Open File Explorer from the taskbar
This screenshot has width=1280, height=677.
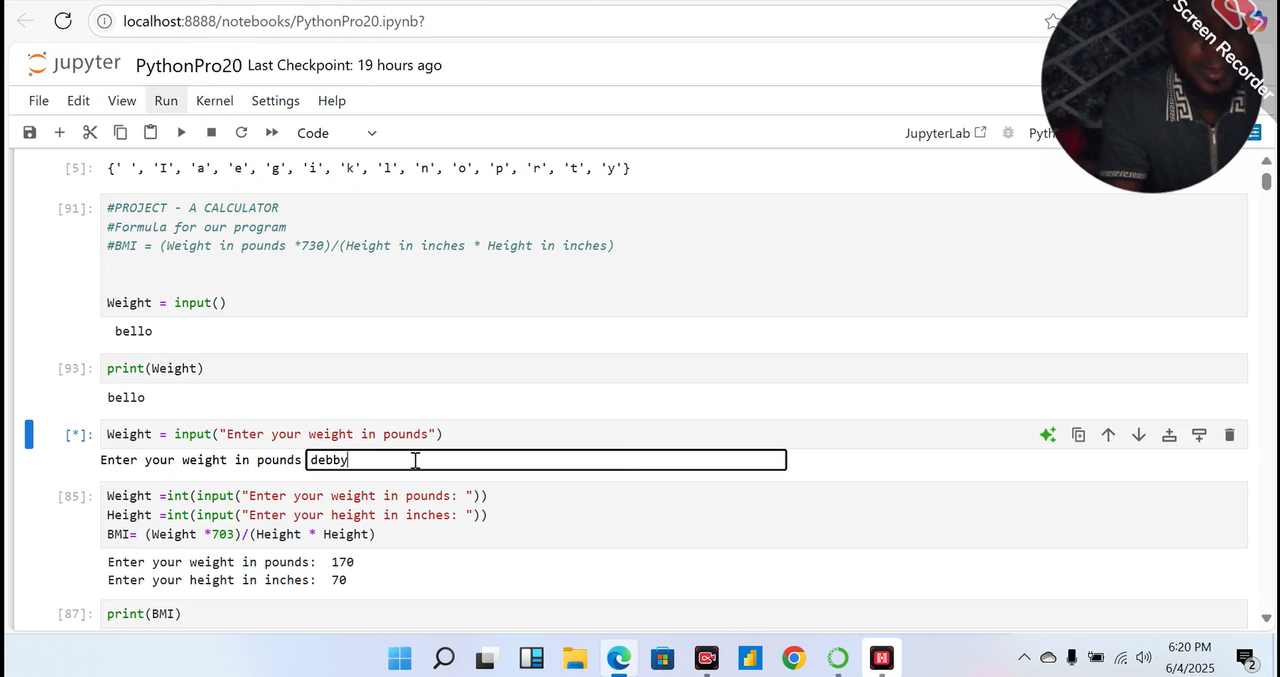pyautogui.click(x=575, y=658)
